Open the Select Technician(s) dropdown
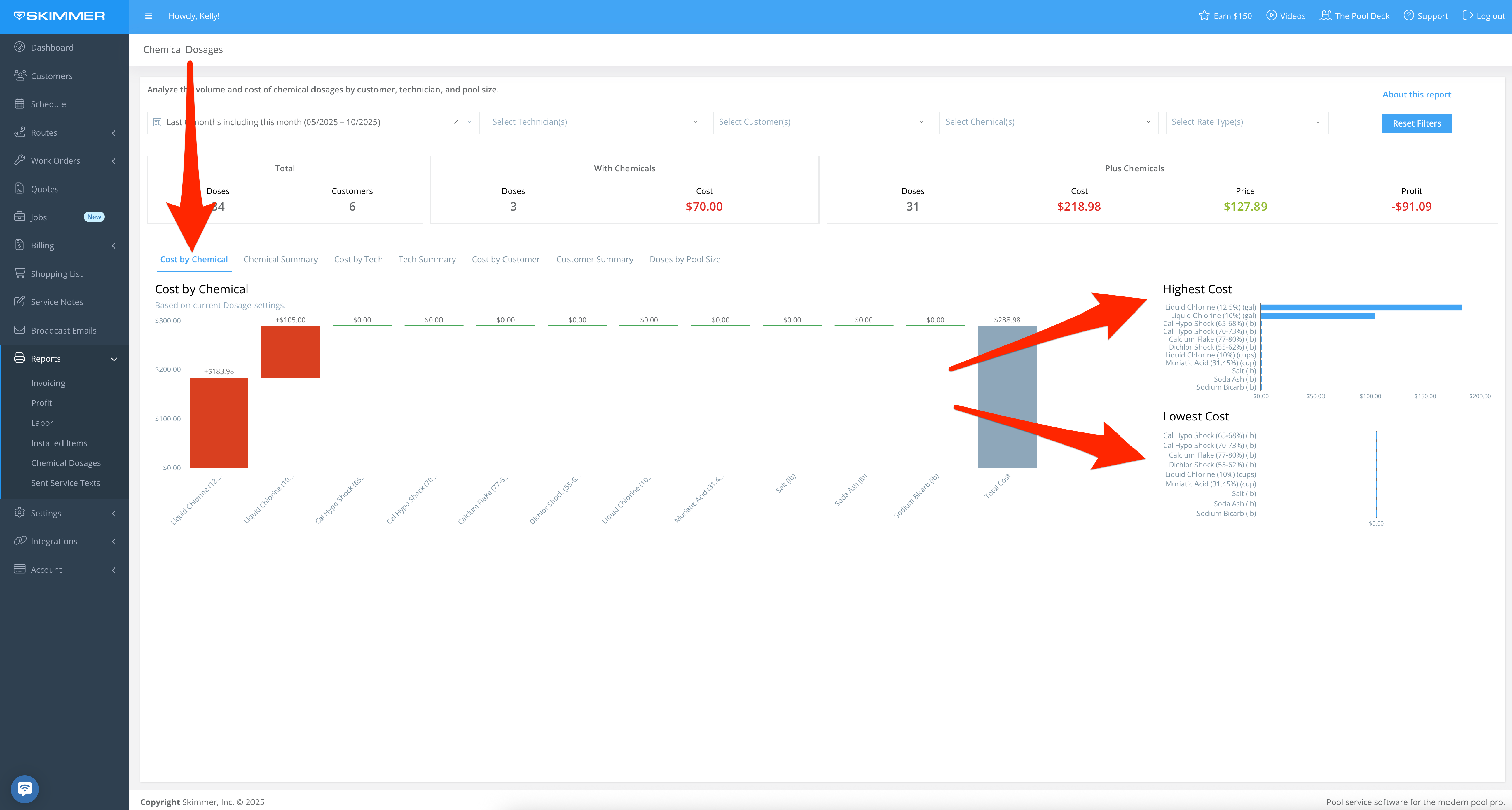 [595, 122]
